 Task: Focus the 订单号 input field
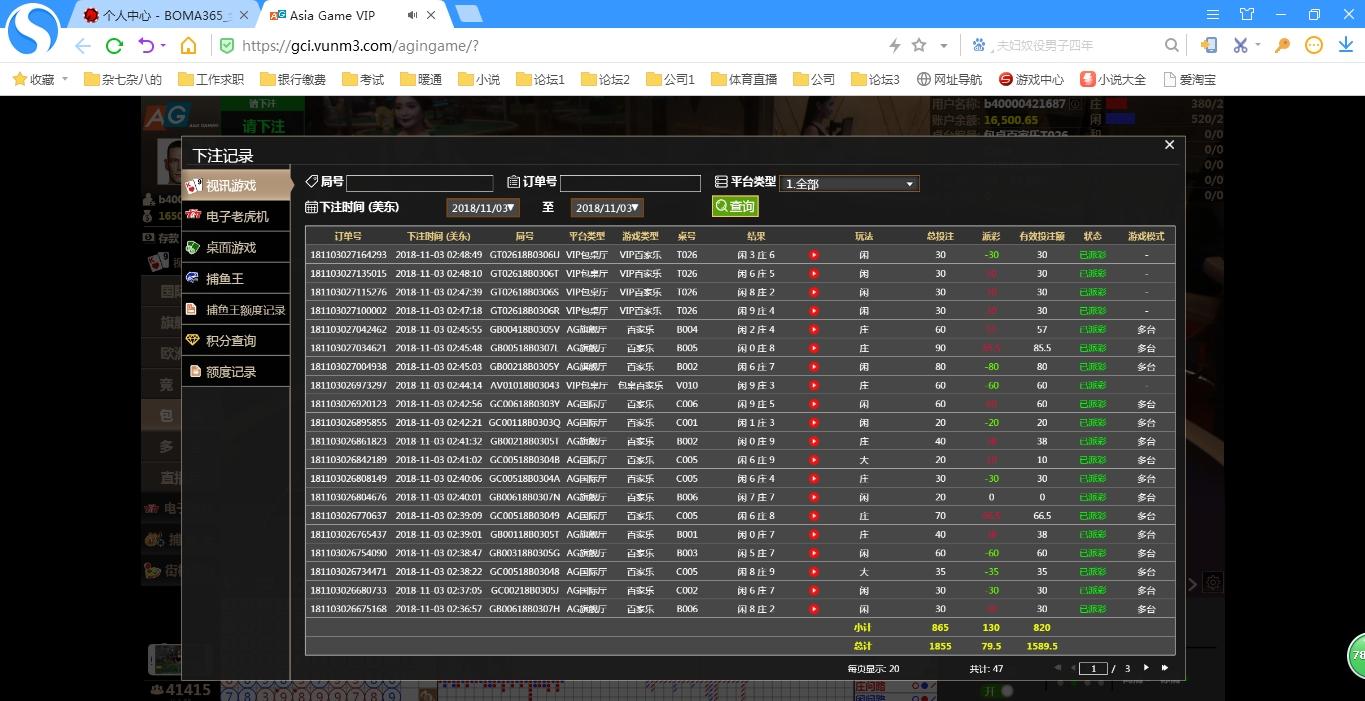pyautogui.click(x=630, y=183)
